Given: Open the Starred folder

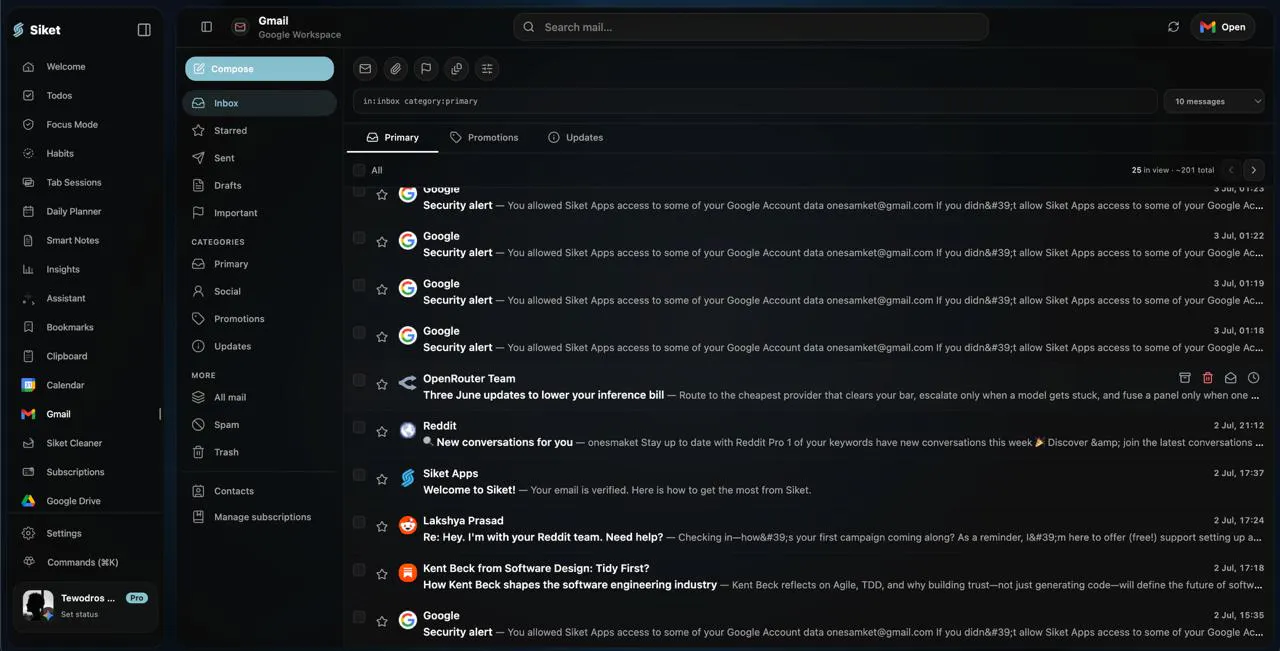Looking at the screenshot, I should click(x=259, y=131).
